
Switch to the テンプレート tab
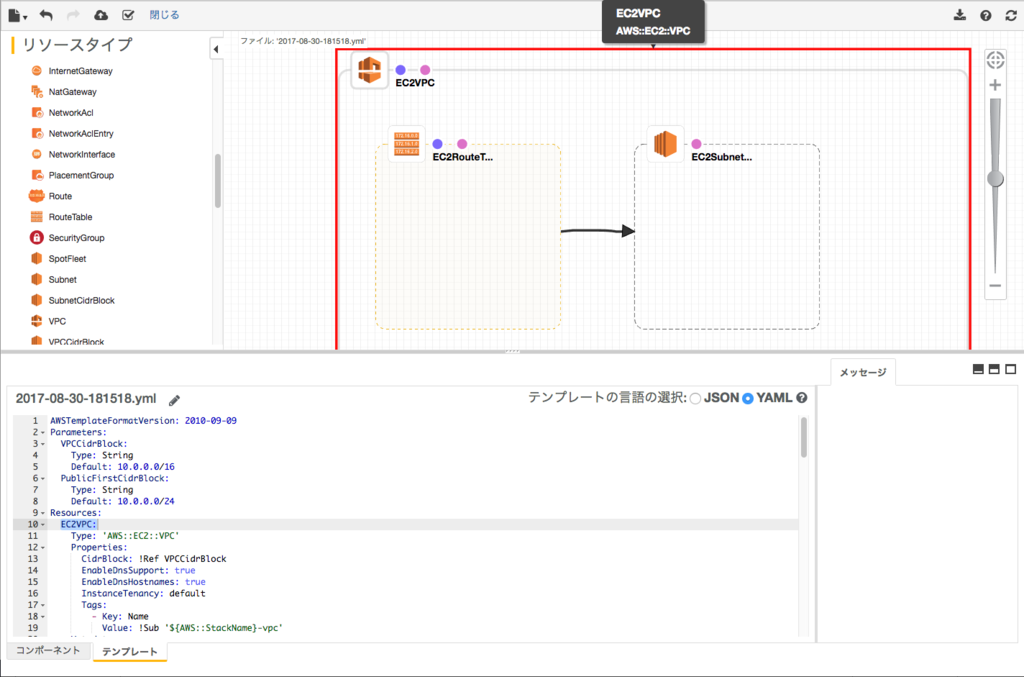[x=129, y=652]
